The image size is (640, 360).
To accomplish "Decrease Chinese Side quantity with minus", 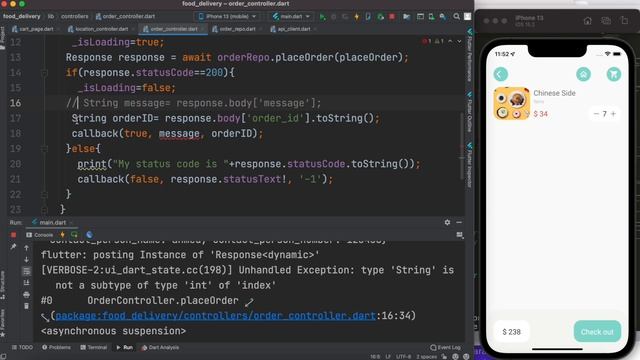I will [596, 114].
